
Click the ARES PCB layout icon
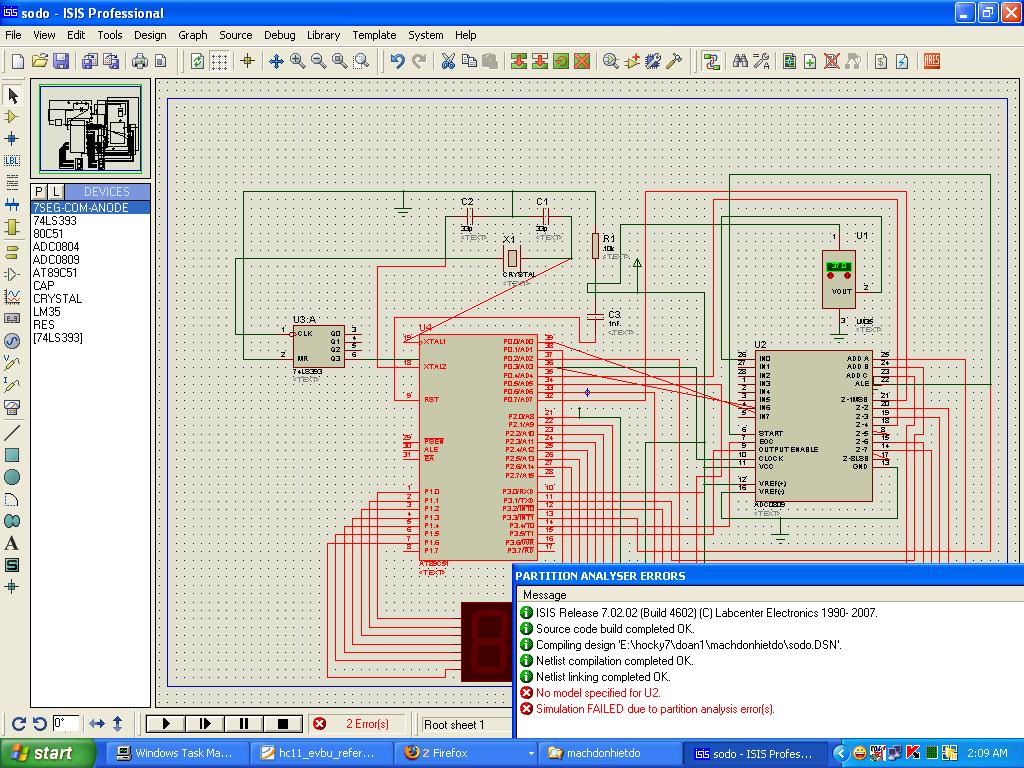point(932,61)
